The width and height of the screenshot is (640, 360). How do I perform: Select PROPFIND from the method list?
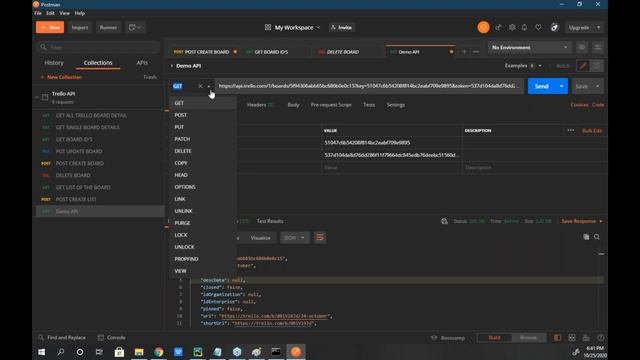tap(203, 259)
